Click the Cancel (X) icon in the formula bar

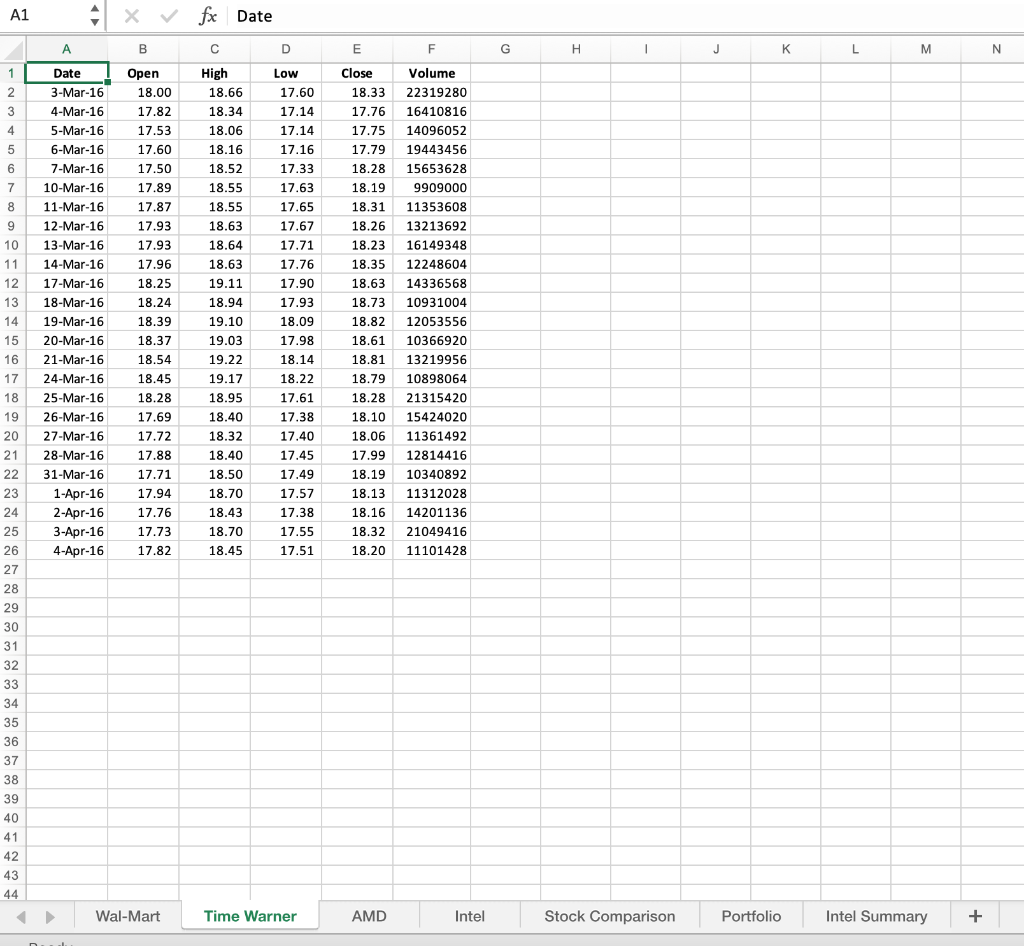tap(131, 15)
